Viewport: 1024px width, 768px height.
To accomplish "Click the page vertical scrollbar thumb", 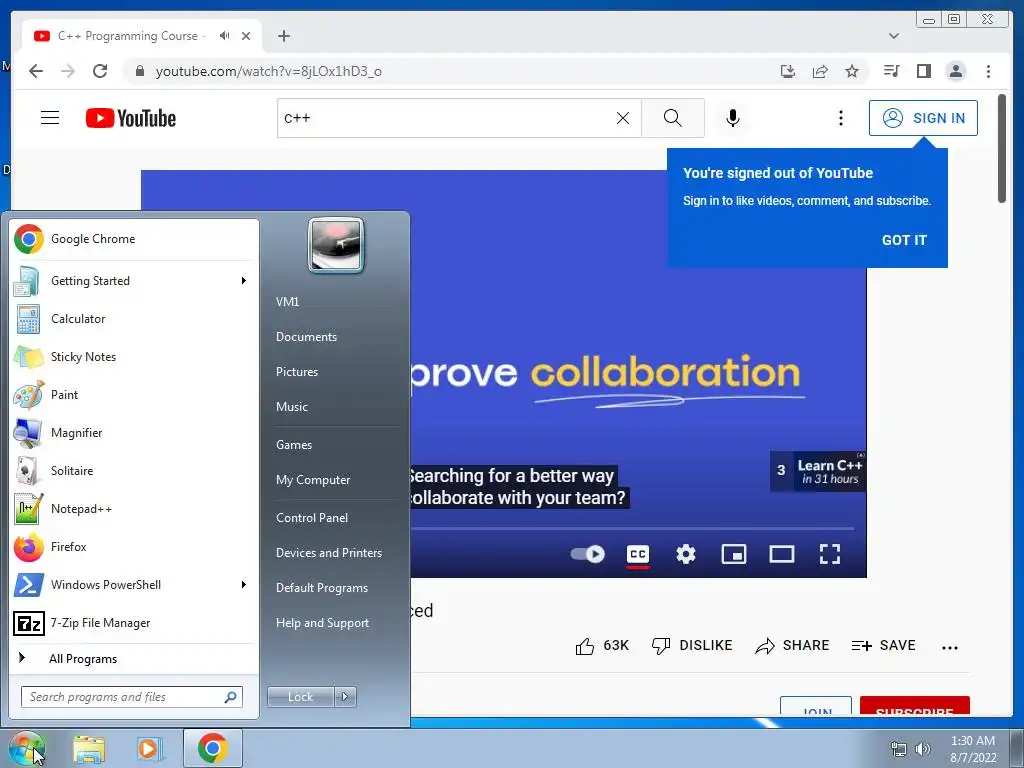I will (1002, 148).
